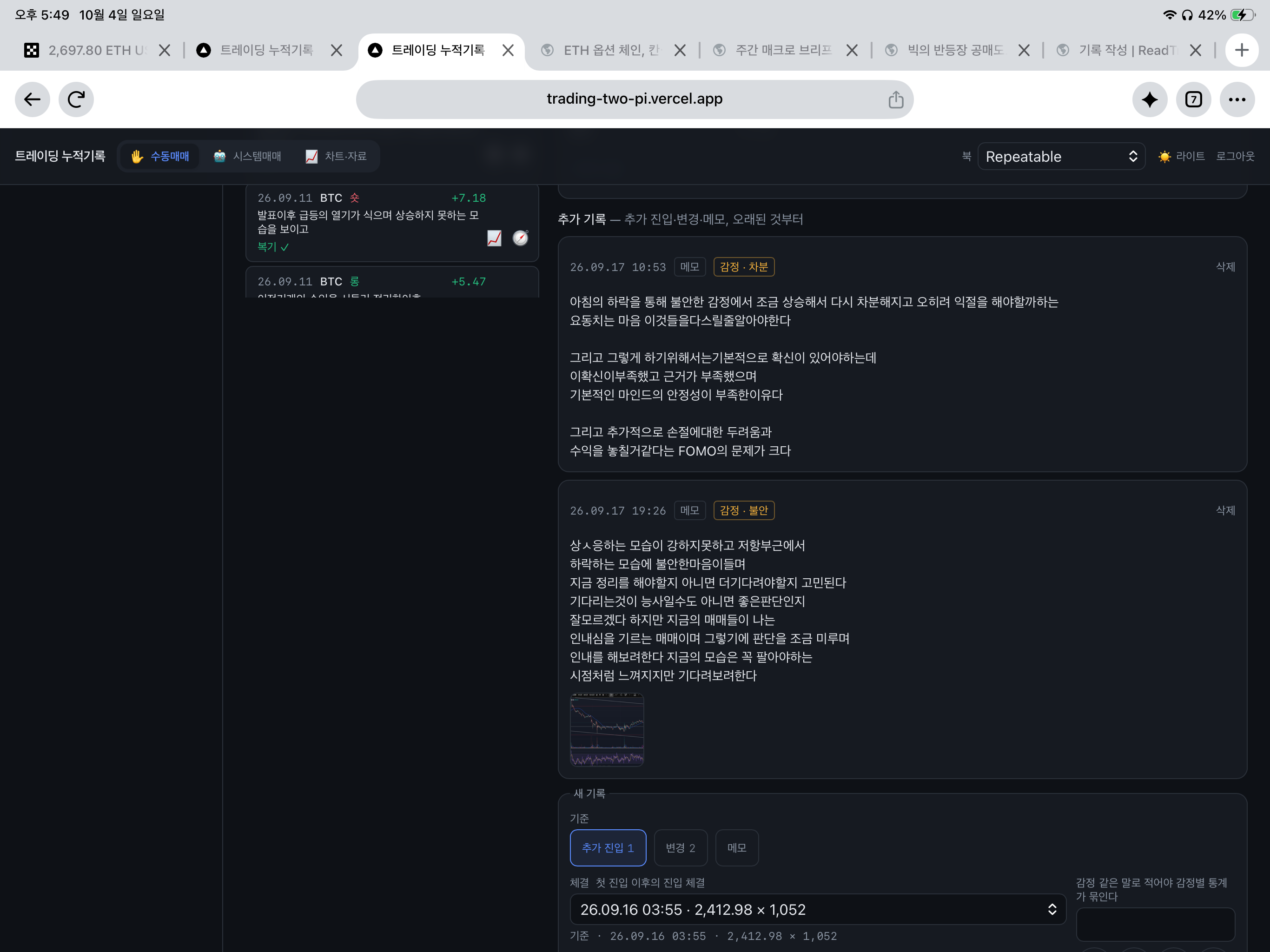This screenshot has height=952, width=1270.
Task: Close the 빅의 반등장 공매도 tab
Action: [x=1024, y=51]
